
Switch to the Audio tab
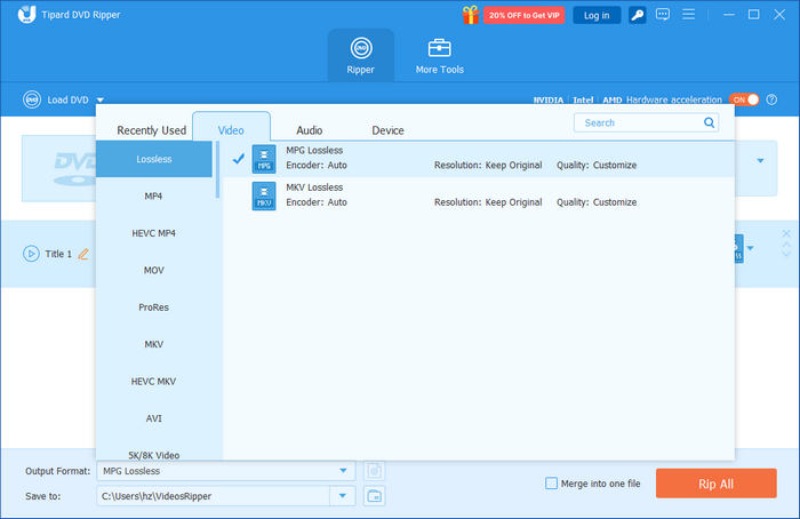click(309, 131)
